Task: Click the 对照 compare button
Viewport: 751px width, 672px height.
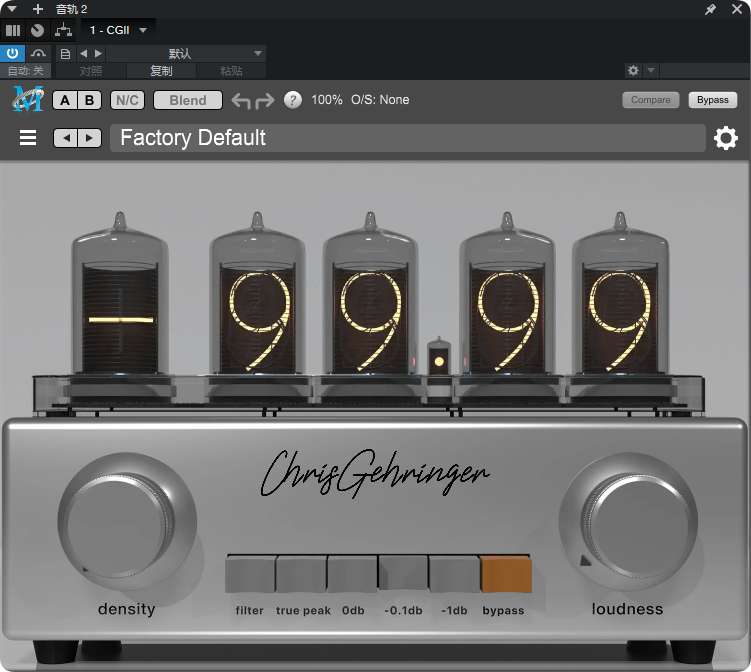Action: coord(91,71)
